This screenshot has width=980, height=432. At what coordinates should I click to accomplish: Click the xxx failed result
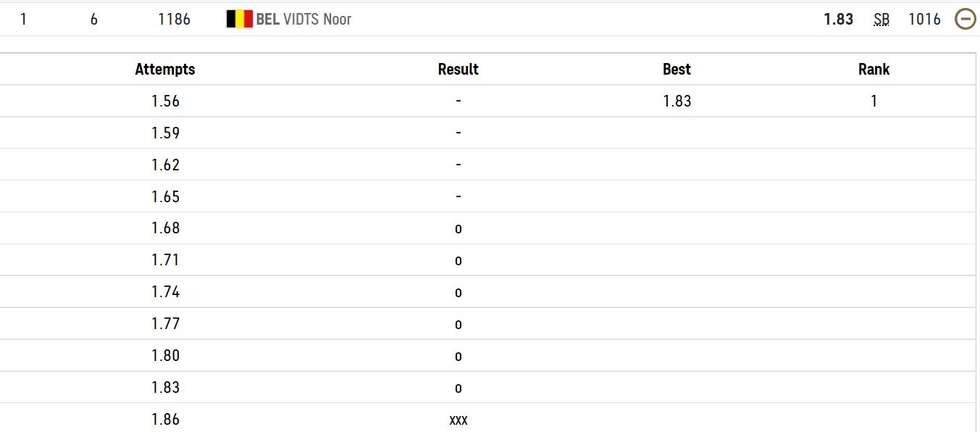coord(458,421)
